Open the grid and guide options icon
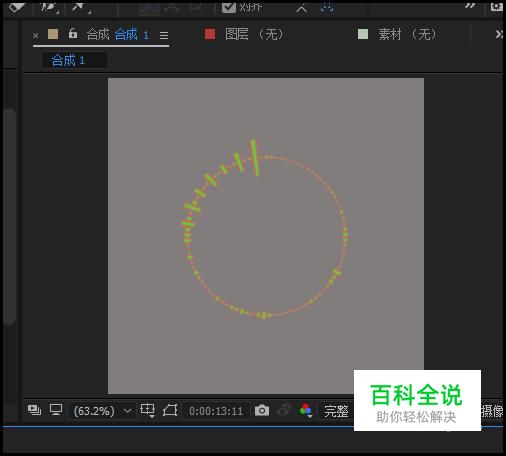Image resolution: width=506 pixels, height=456 pixels. (x=147, y=410)
